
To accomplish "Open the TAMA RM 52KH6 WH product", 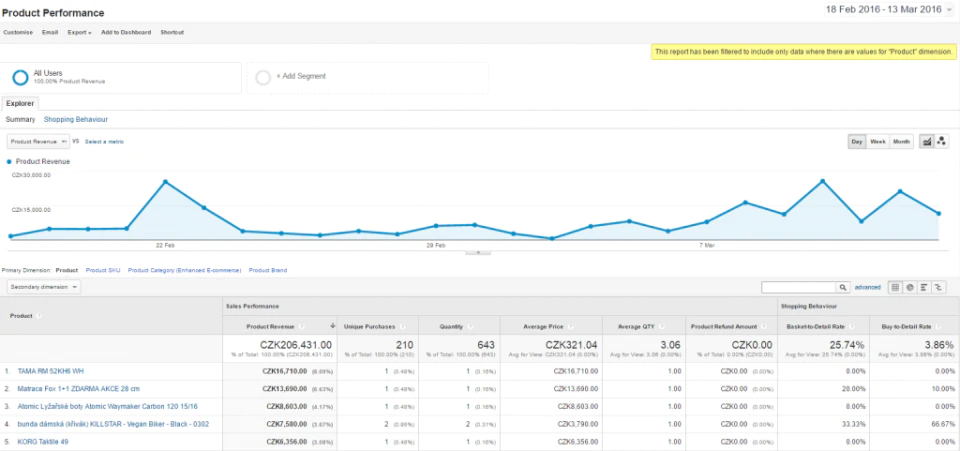I will tap(51, 371).
